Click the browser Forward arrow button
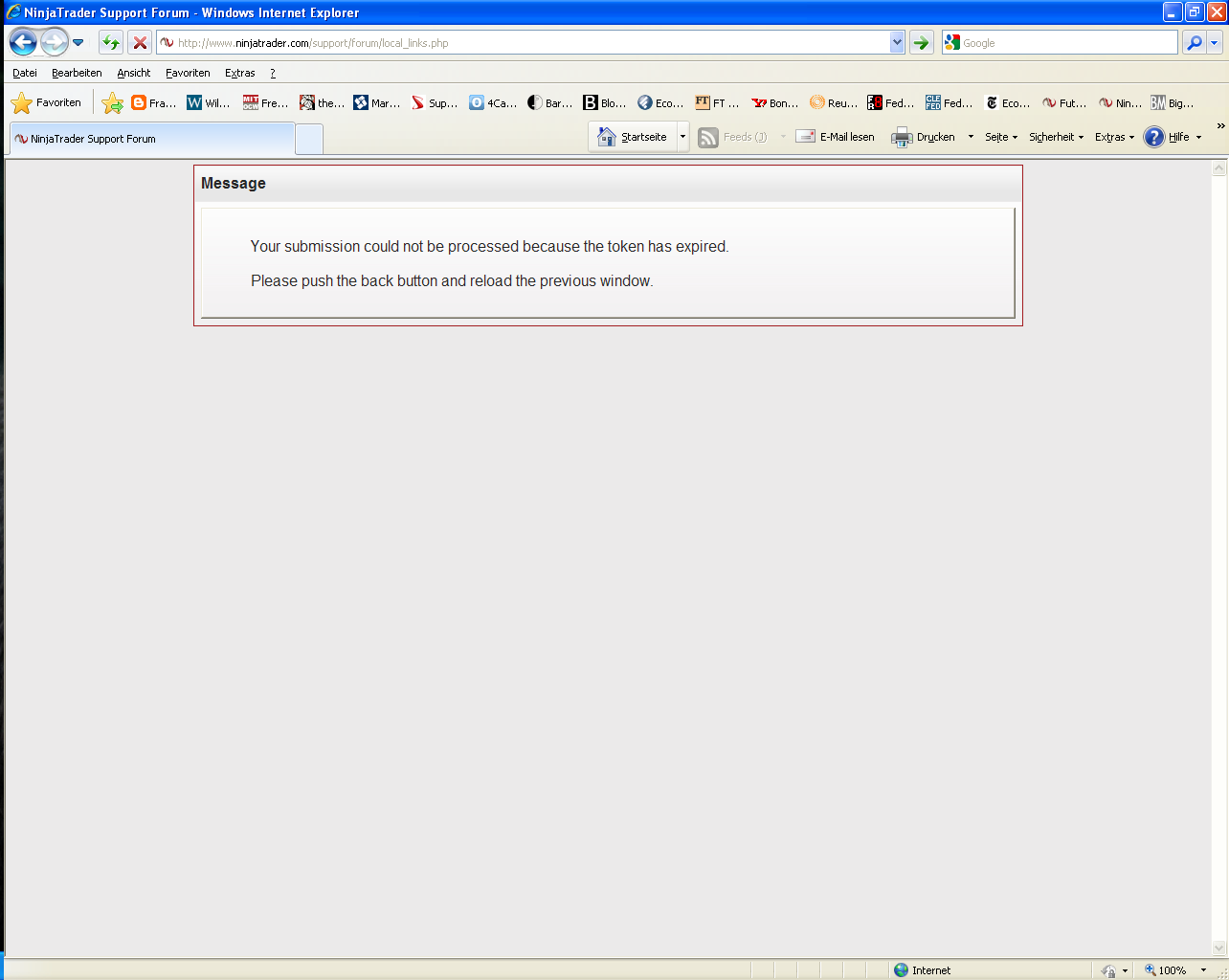The image size is (1229, 980). pyautogui.click(x=55, y=42)
